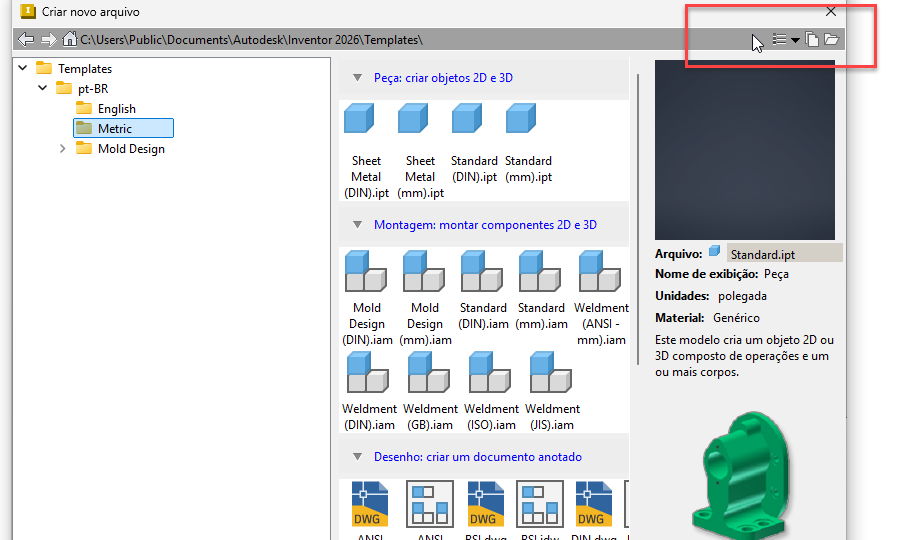
Task: Choose the BSI.idw drawing template icon
Action: point(540,504)
